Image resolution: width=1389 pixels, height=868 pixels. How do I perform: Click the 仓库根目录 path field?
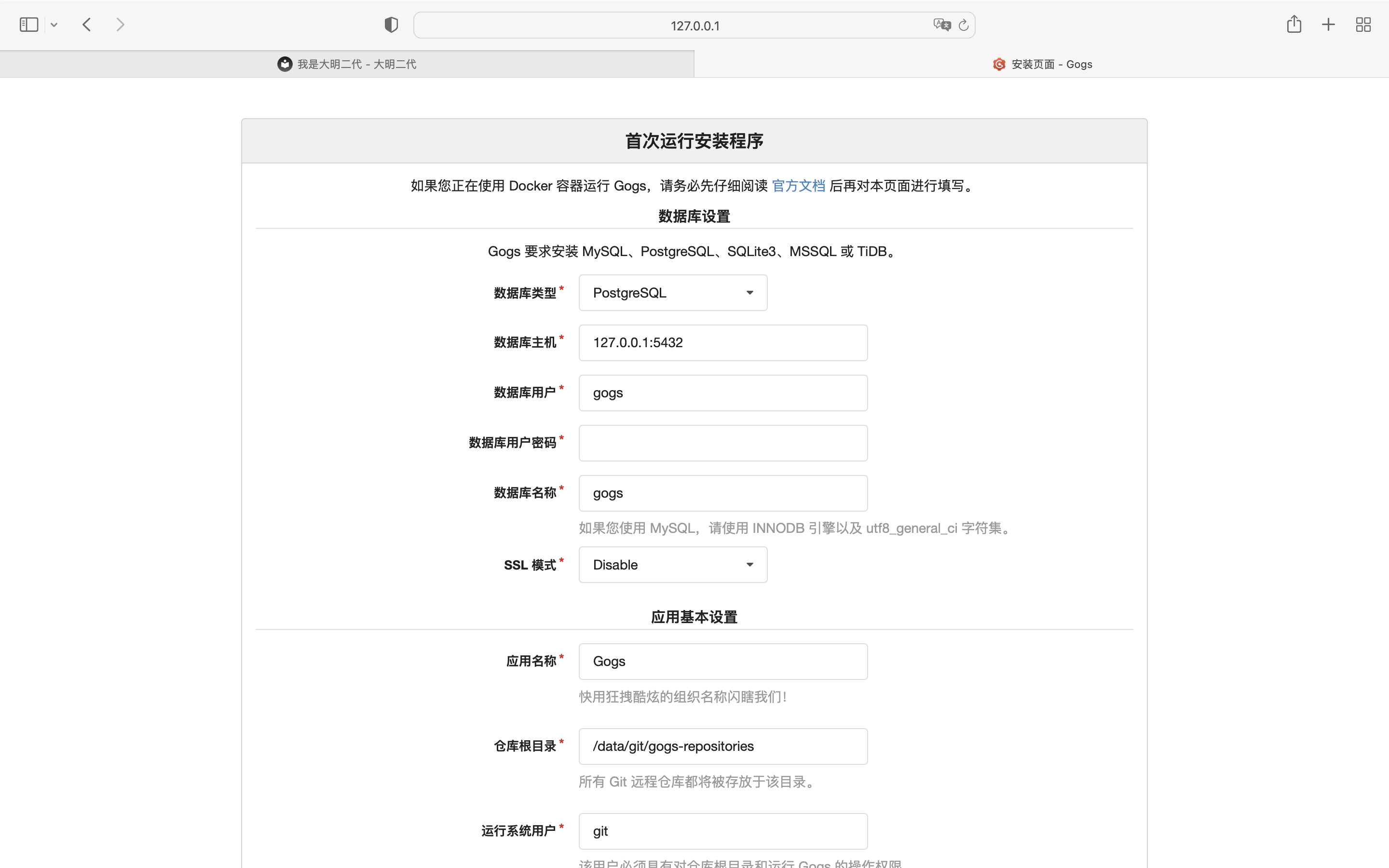pos(722,746)
